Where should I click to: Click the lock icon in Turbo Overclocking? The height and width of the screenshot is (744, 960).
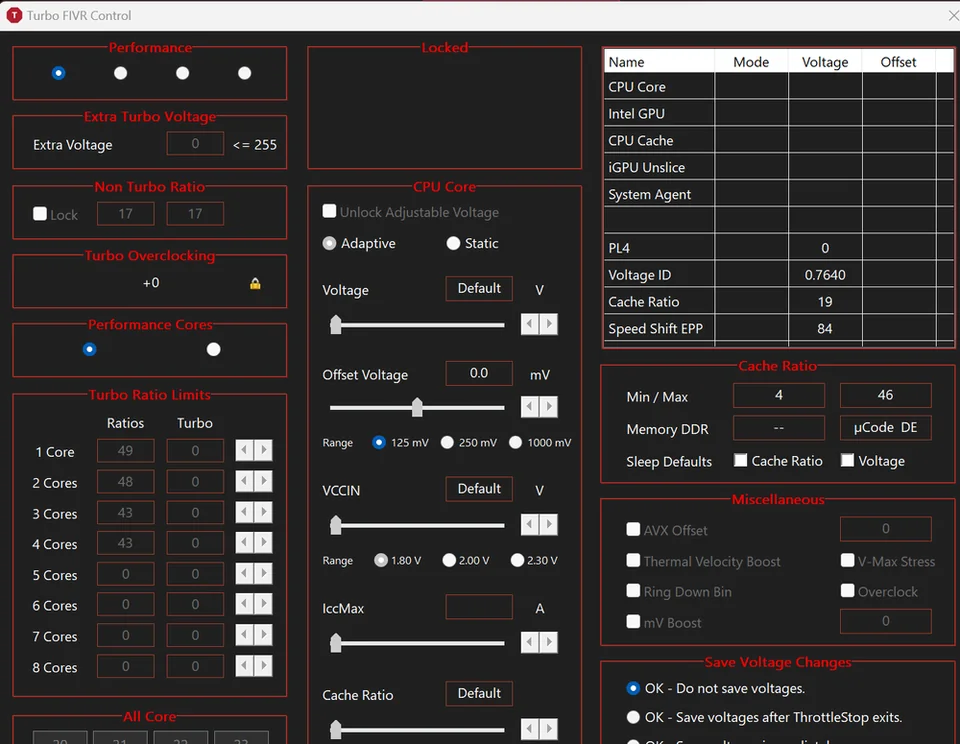point(255,284)
